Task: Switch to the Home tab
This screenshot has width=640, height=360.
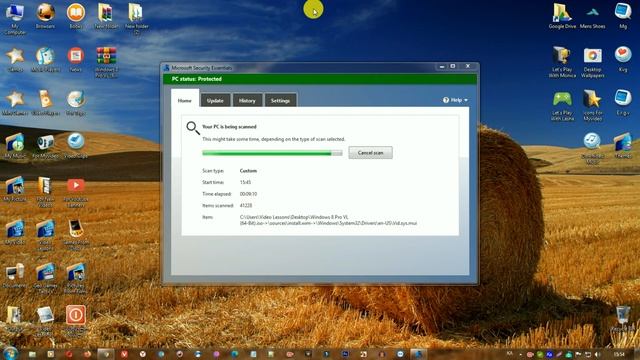Action: pyautogui.click(x=184, y=100)
